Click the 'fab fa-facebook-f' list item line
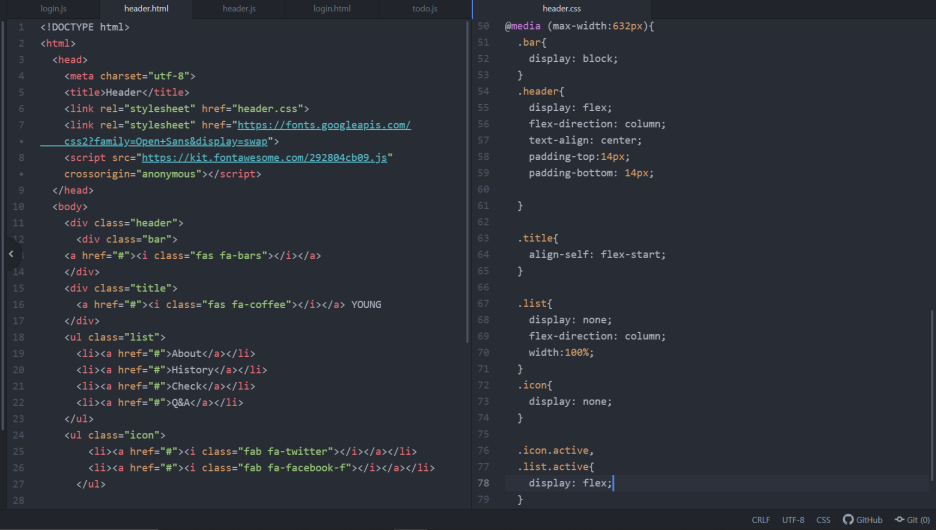Screen dimensions: 936x530 261,468
